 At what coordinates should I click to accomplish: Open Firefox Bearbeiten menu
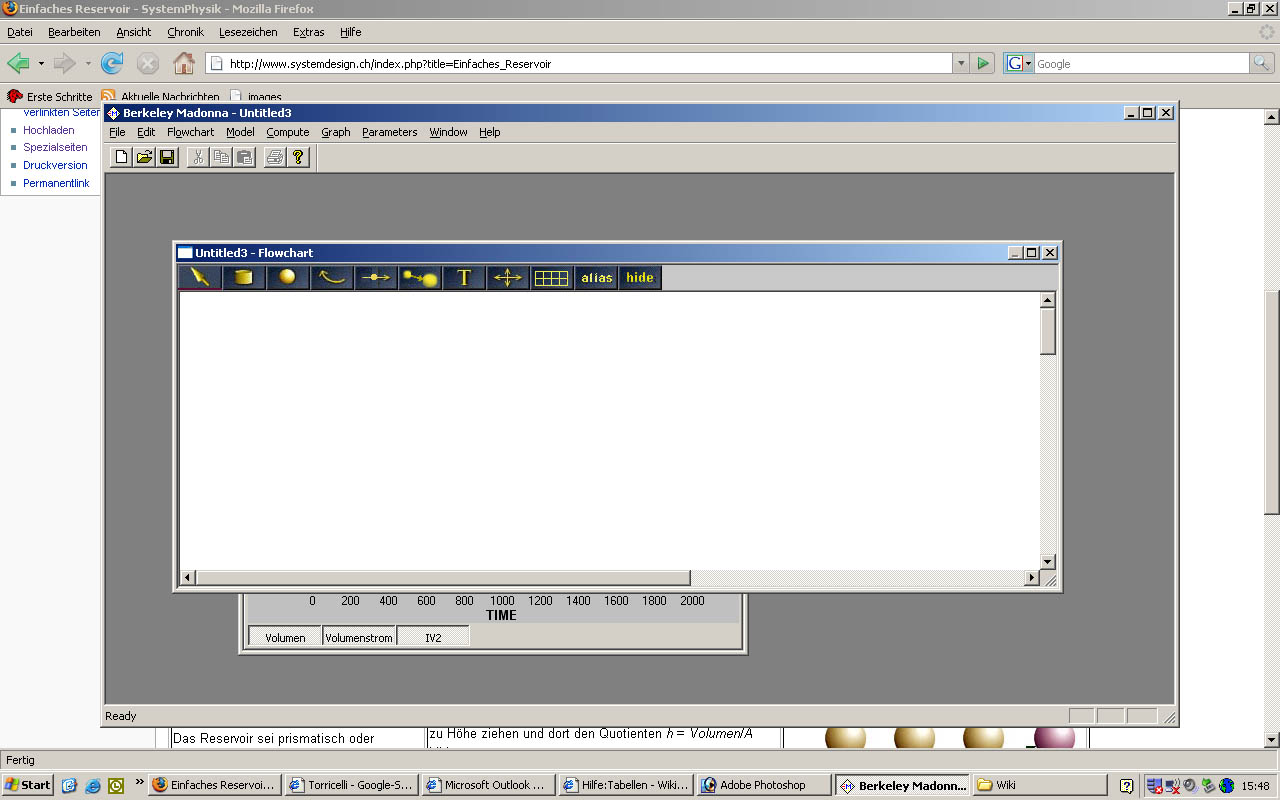74,32
